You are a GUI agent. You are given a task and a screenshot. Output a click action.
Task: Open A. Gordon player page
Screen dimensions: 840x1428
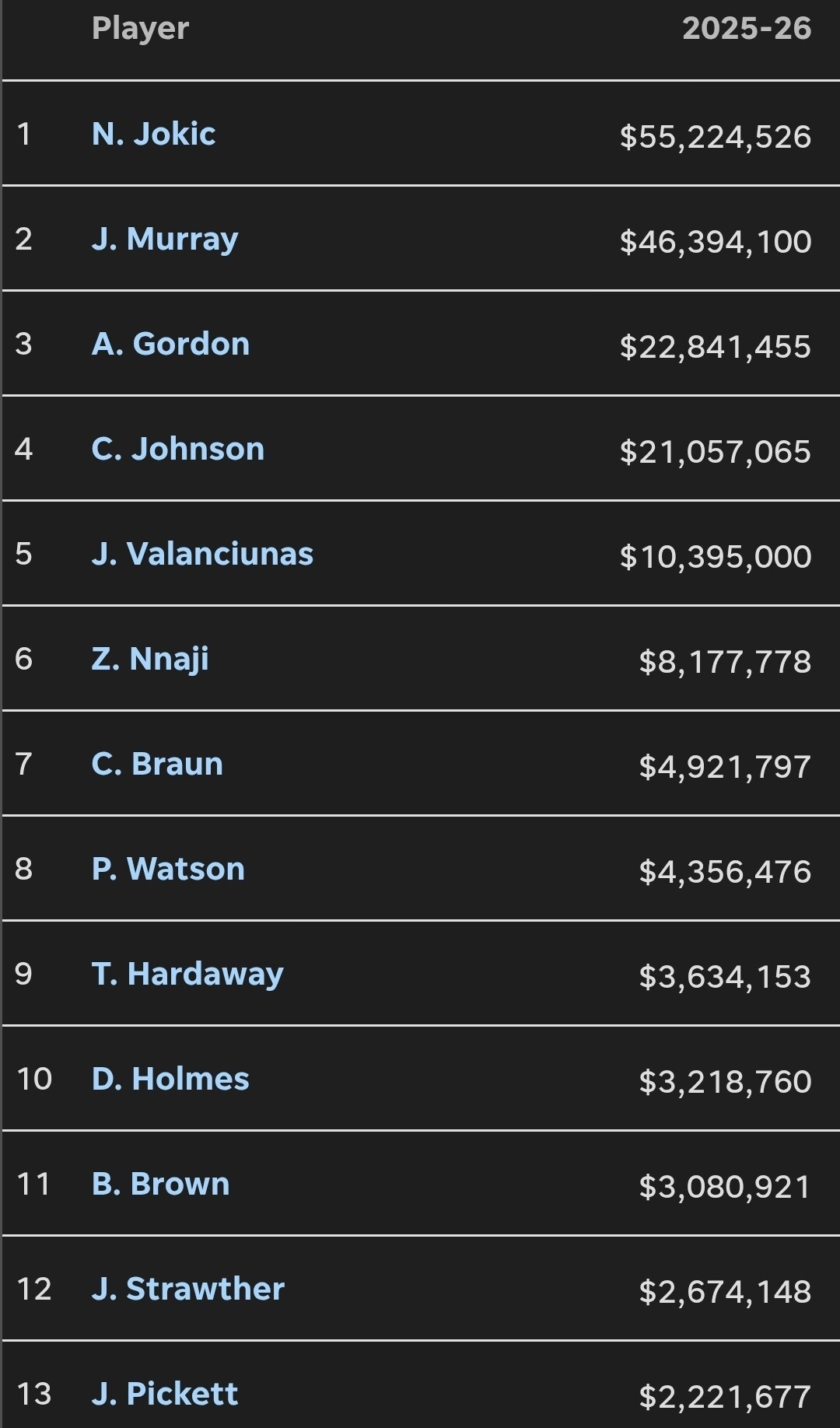170,344
